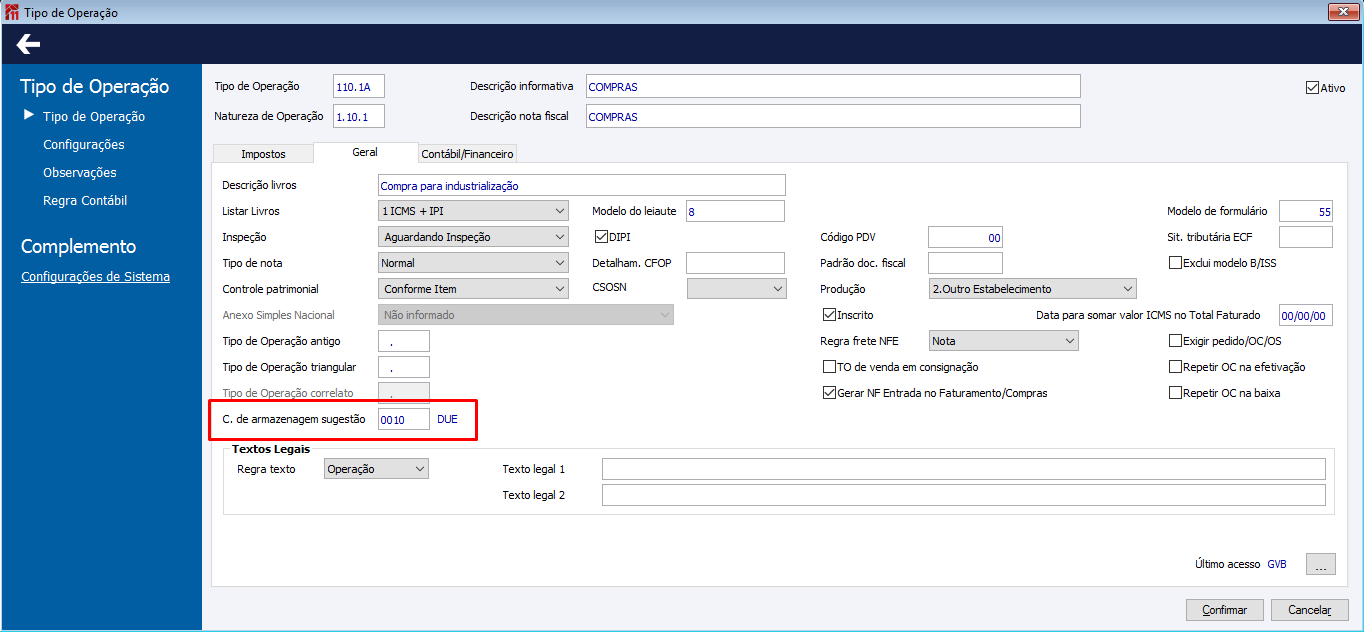Open Configurações de Sistema link

(95, 277)
